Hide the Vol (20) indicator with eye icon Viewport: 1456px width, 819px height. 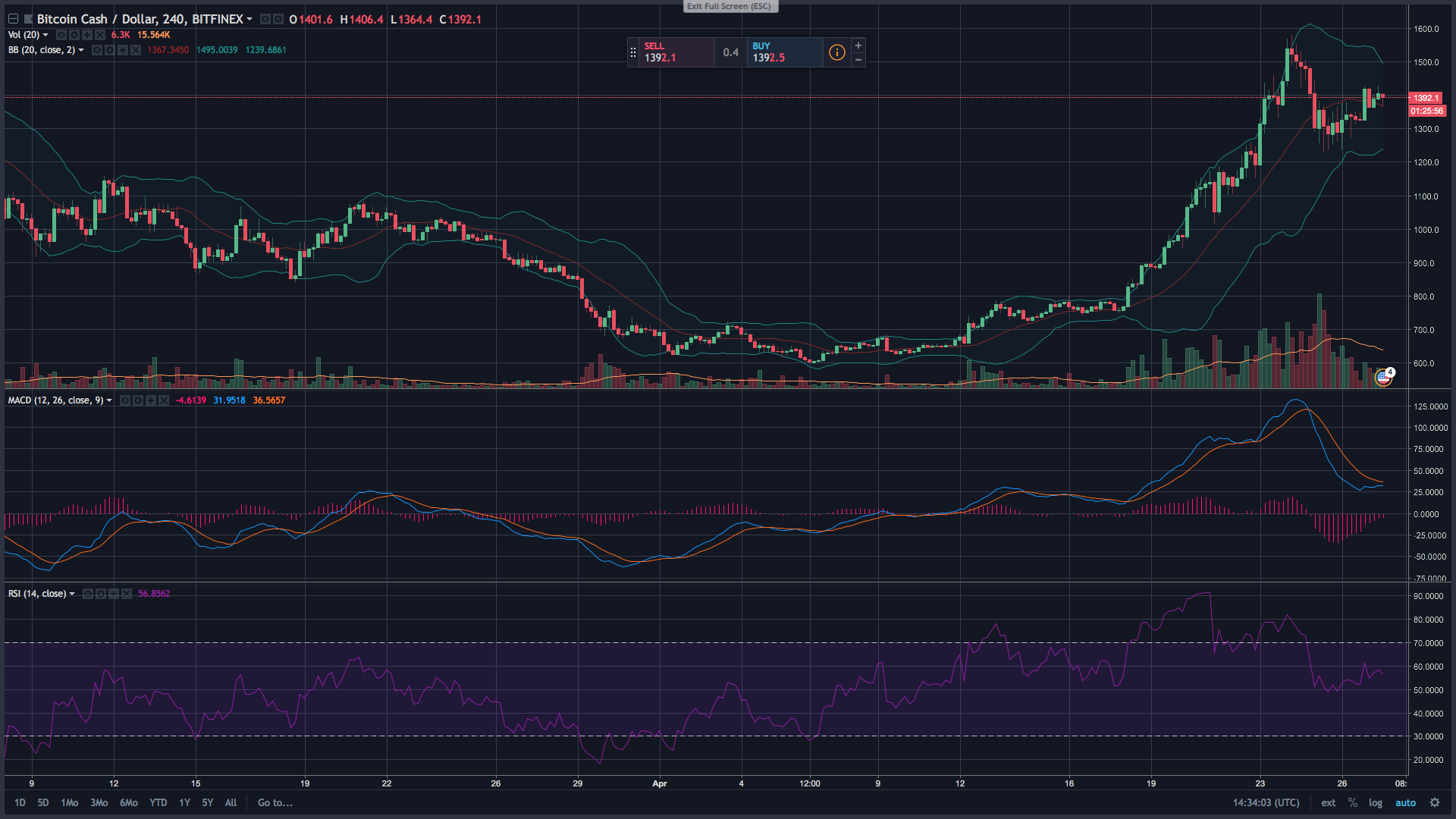click(x=61, y=35)
